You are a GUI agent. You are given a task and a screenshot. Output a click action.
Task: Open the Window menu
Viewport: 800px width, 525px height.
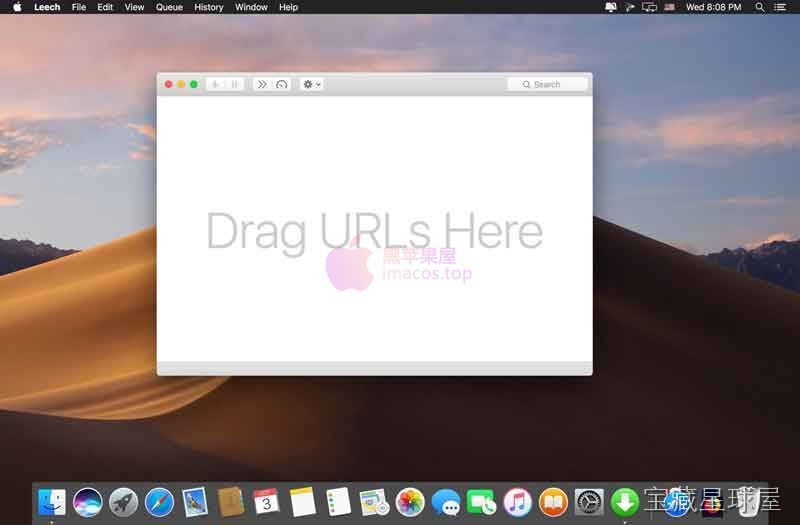click(x=251, y=7)
